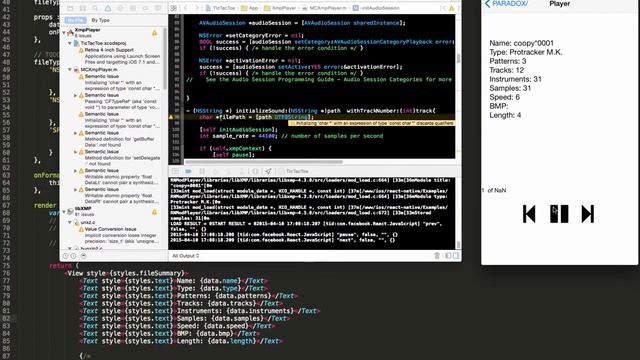Expand the Passing 'CFTypeRef' semantic issue
Screen dimensions: 640x360
pos(76,96)
